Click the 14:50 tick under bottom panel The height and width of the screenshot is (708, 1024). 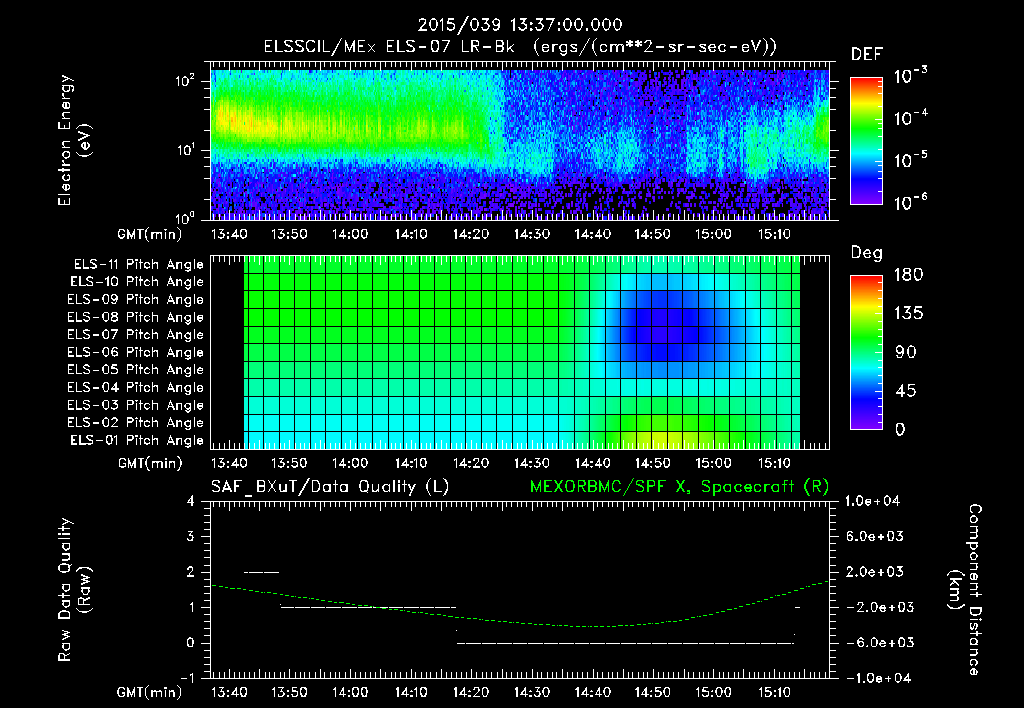pyautogui.click(x=652, y=692)
